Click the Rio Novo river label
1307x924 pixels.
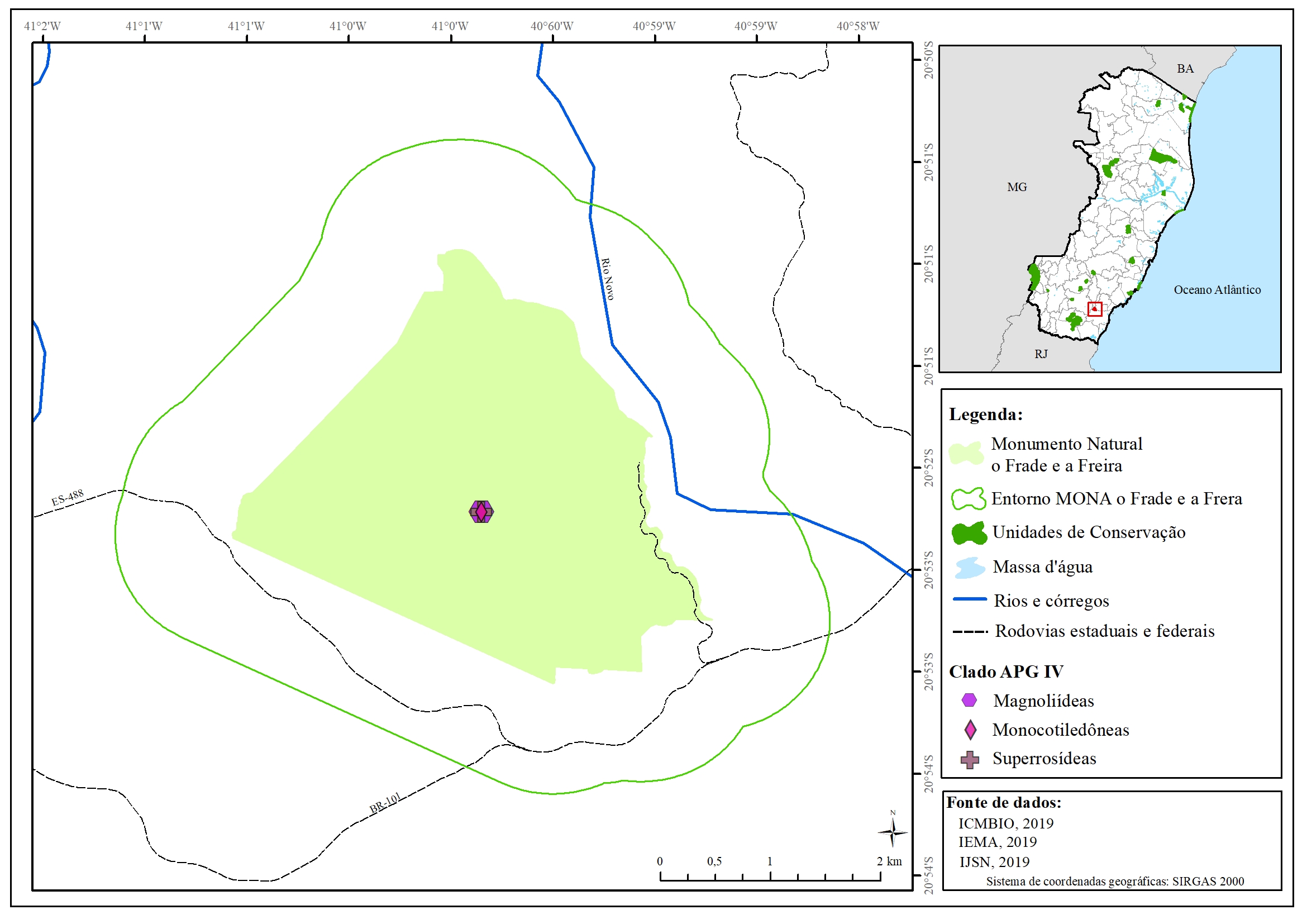607,279
